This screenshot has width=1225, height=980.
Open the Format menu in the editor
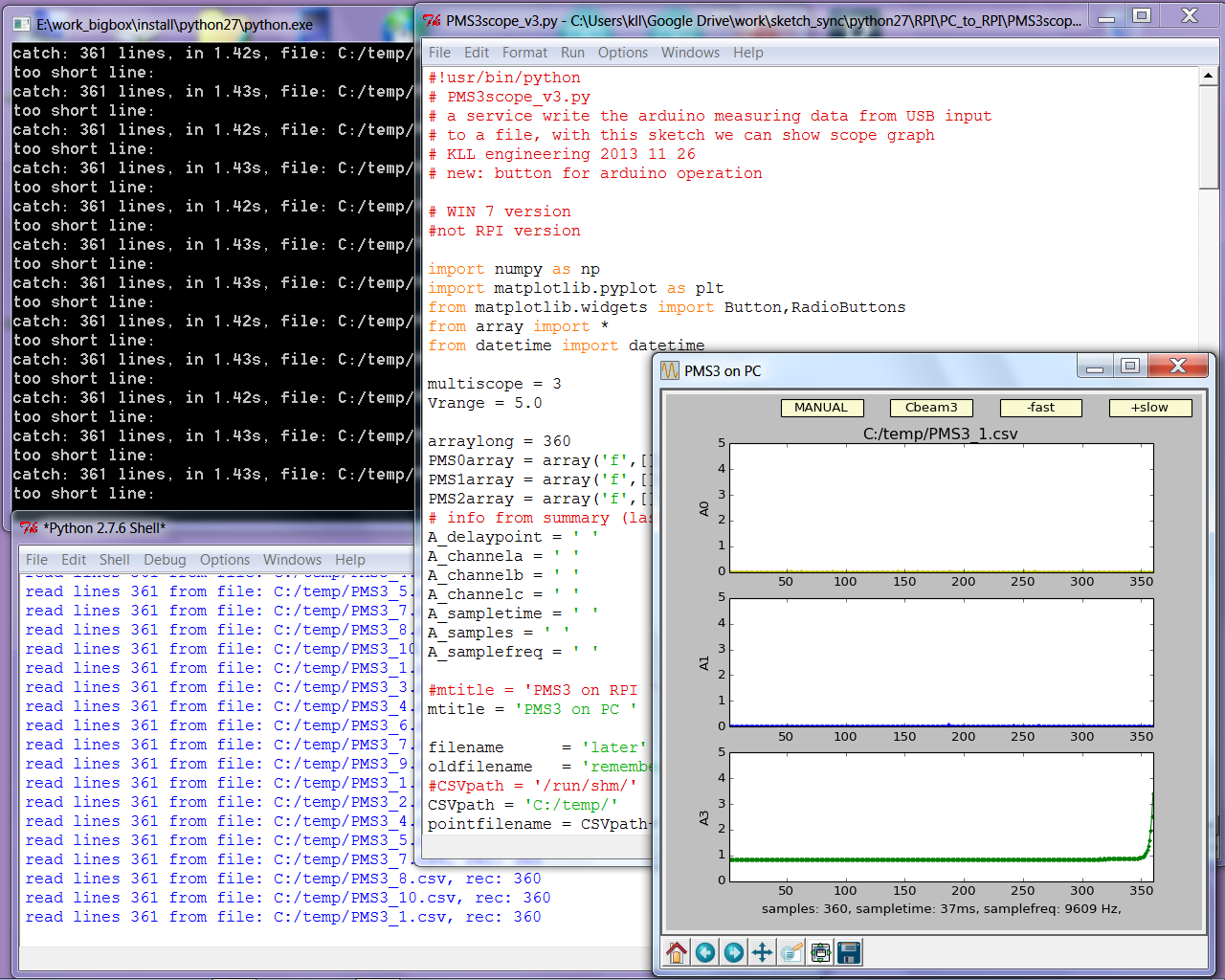(x=524, y=53)
